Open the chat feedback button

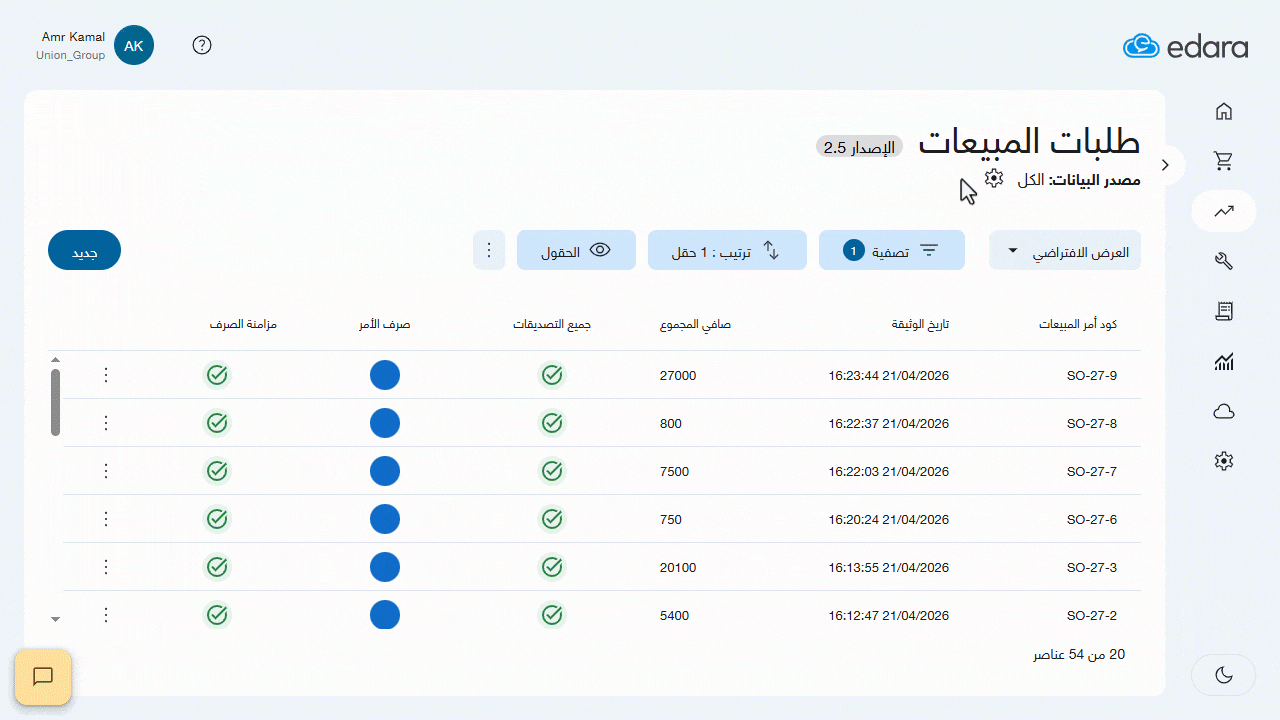point(43,677)
